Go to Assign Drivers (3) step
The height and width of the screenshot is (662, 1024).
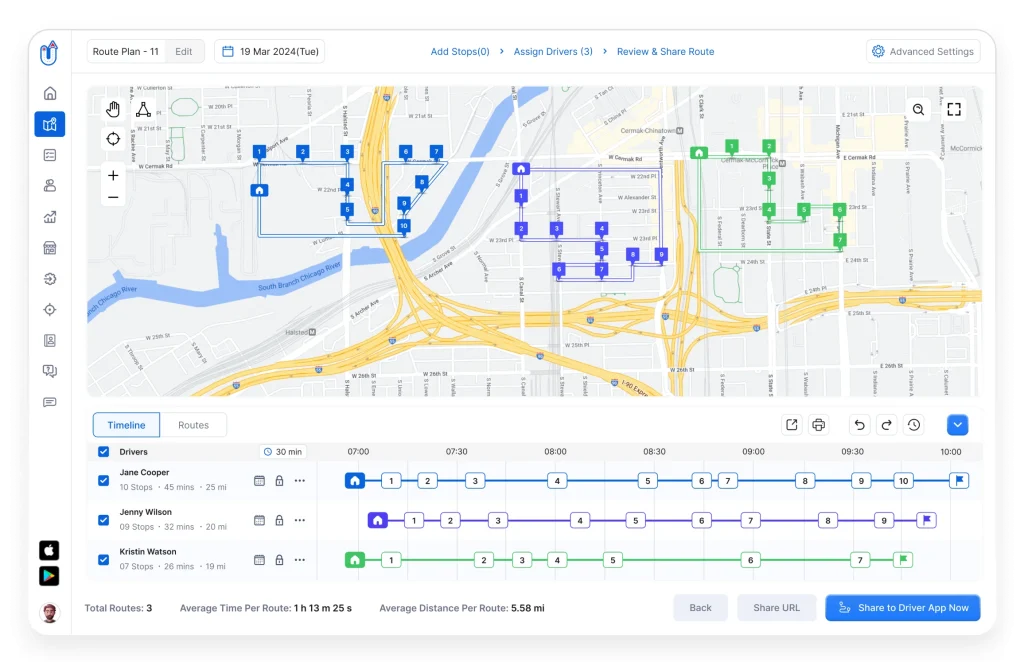553,52
